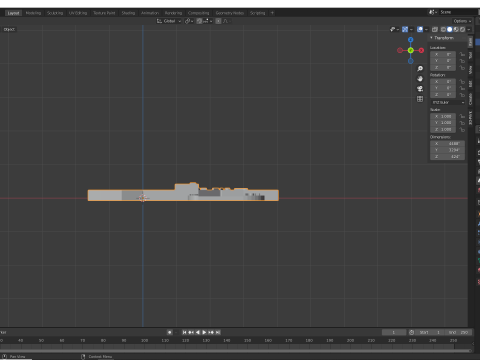This screenshot has height=360, width=480.
Task: Open the shading options dropdown arrow
Action: (469, 29)
